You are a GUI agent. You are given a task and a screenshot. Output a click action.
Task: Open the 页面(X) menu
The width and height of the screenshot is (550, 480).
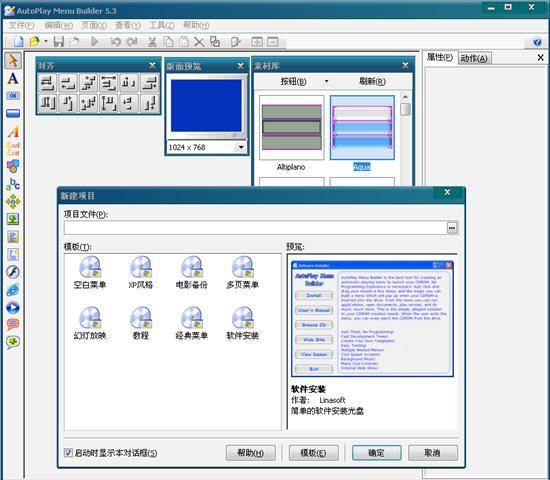(x=94, y=25)
